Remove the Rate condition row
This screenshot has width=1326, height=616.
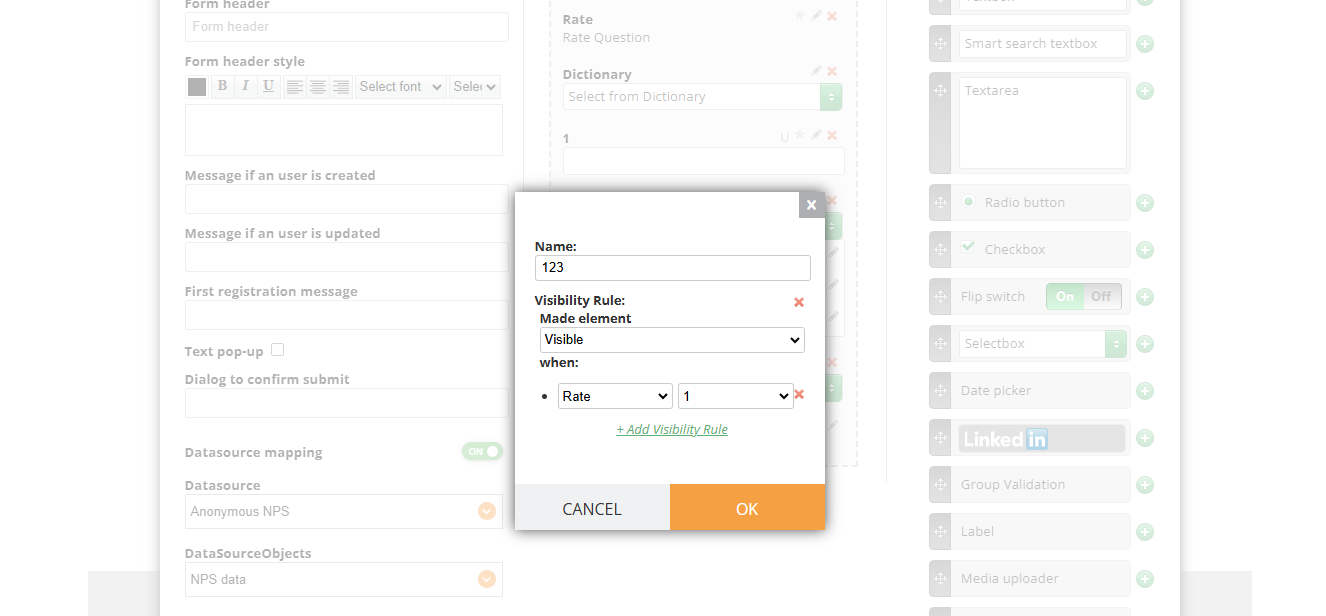point(799,395)
